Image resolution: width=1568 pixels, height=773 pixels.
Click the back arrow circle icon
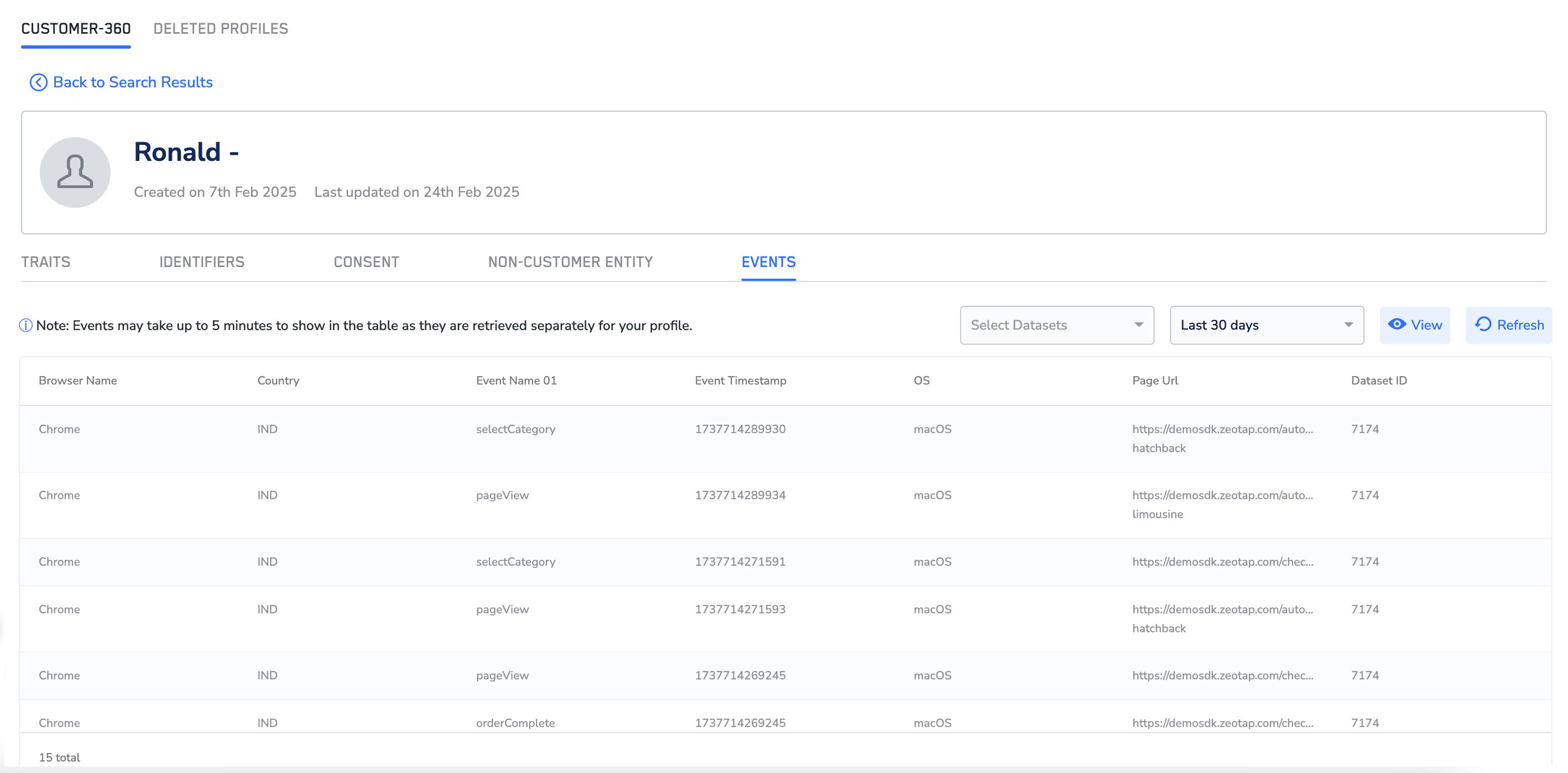click(x=38, y=82)
